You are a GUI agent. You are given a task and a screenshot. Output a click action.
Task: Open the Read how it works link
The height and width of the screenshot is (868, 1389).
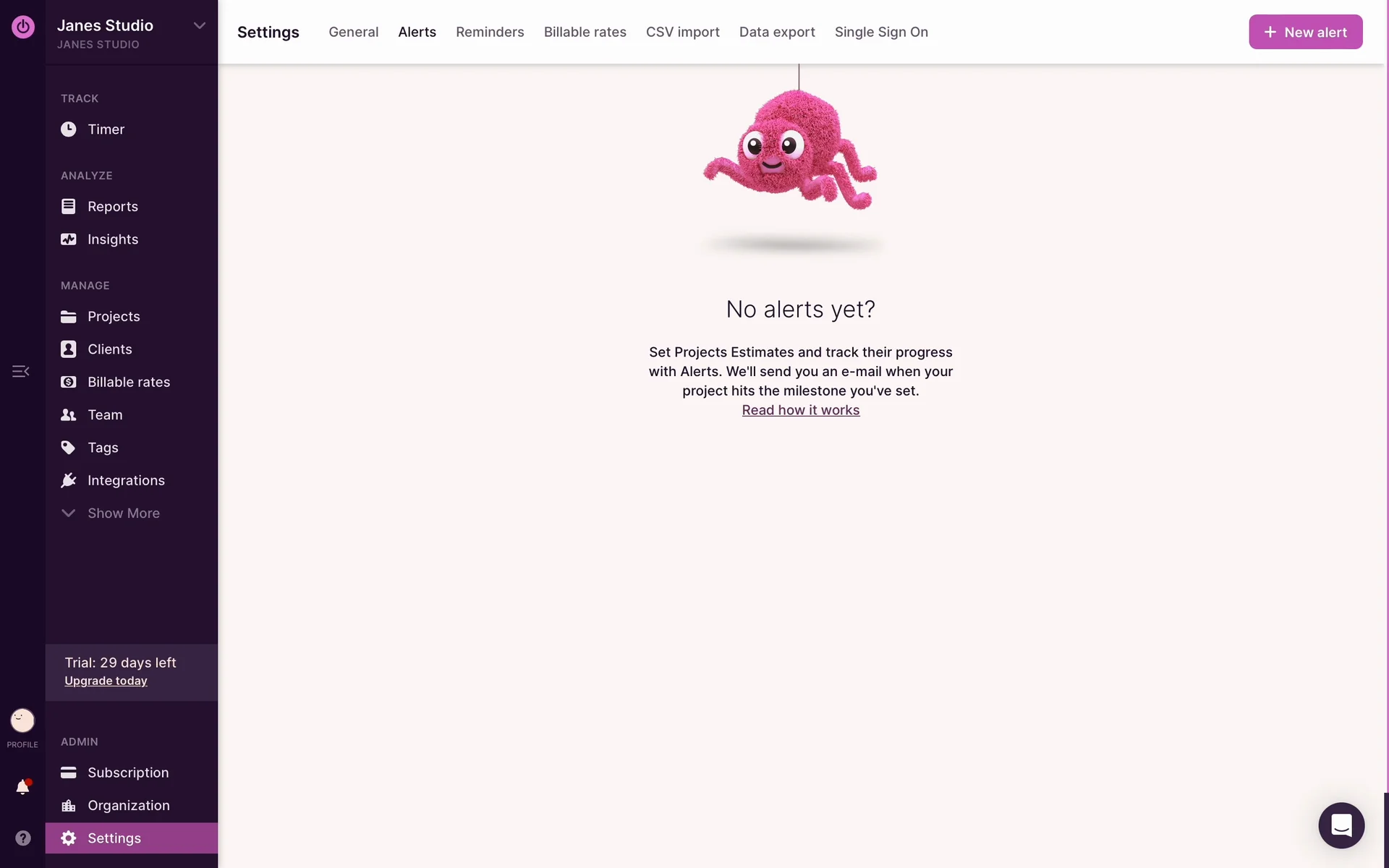point(801,410)
